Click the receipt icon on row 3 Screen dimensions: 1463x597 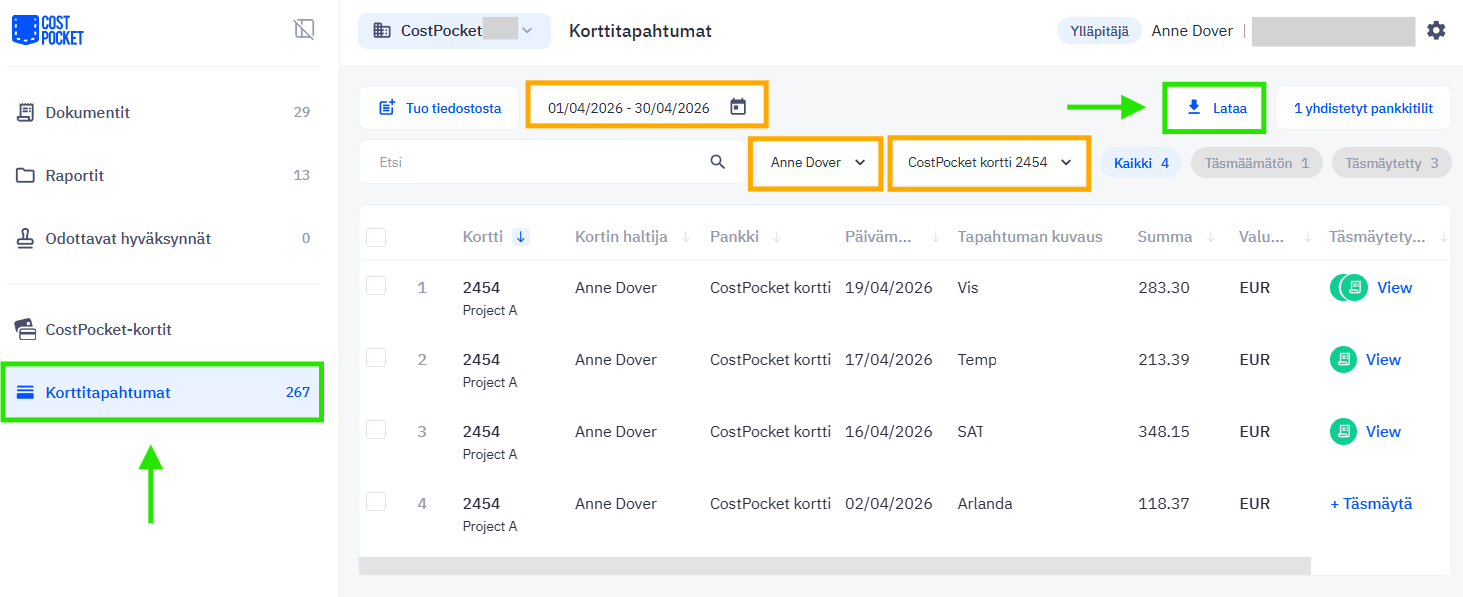(1343, 432)
